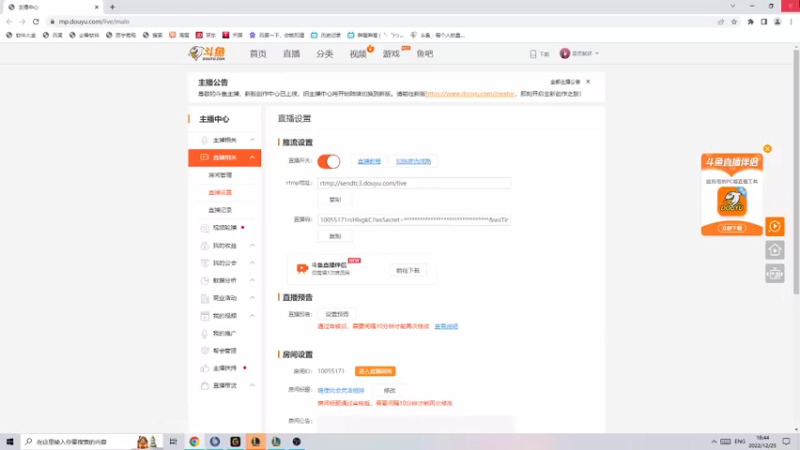800x450 pixels.
Task: Click the 商业活动 document icon
Action: coord(205,298)
